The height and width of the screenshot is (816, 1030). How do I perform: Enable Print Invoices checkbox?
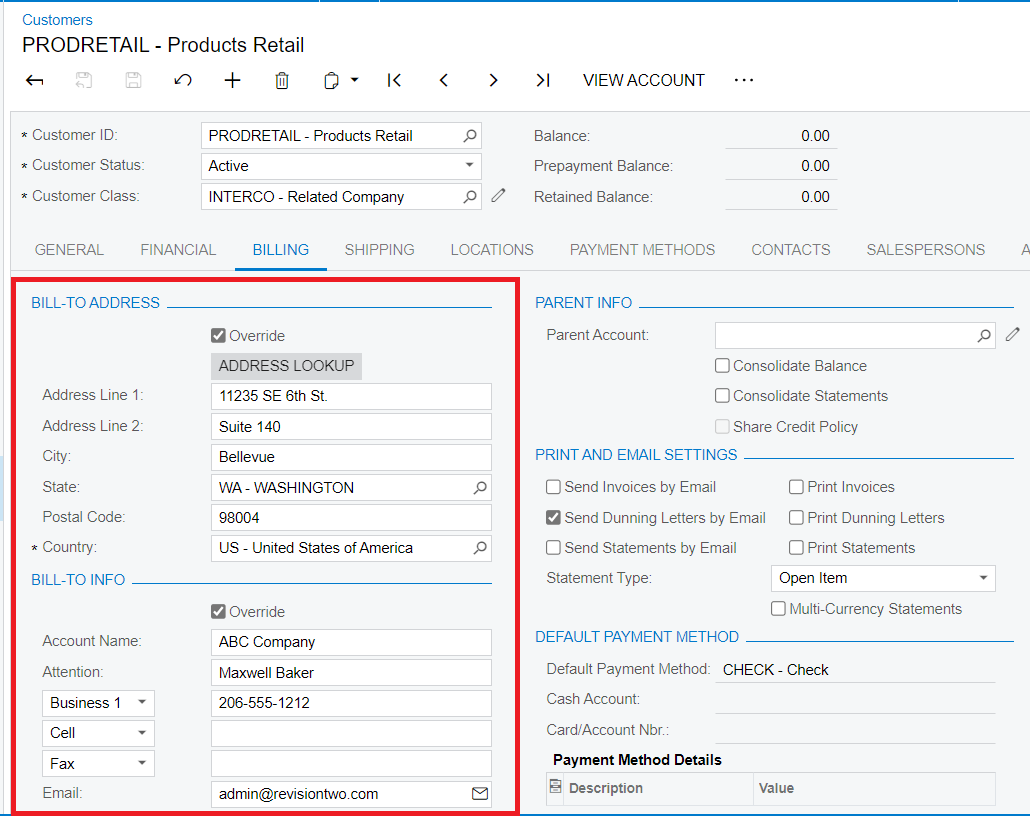[796, 487]
